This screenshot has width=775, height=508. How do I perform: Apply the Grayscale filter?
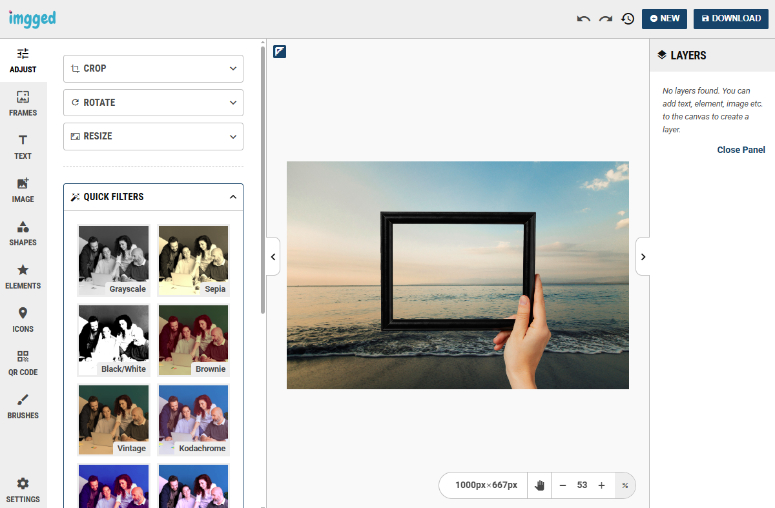(x=114, y=260)
